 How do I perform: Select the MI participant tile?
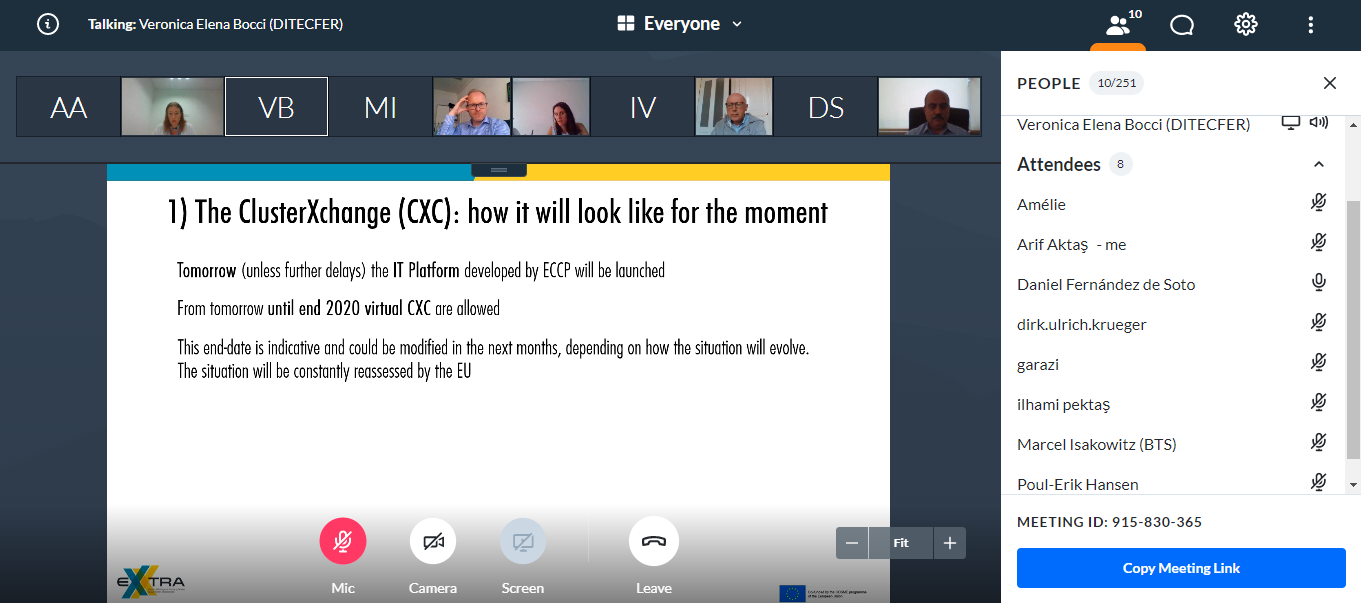pyautogui.click(x=380, y=107)
